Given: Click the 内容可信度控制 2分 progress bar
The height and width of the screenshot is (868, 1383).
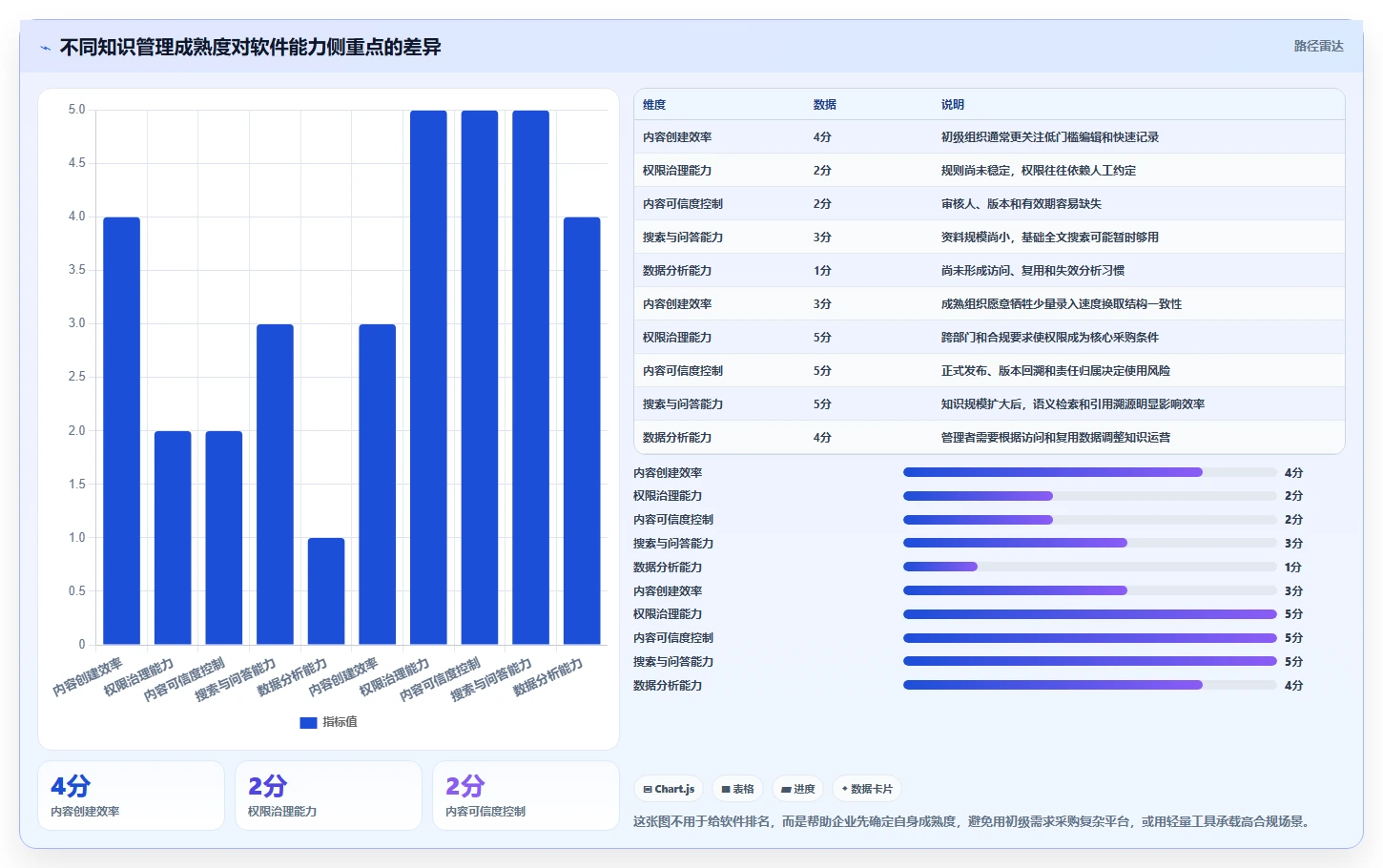Looking at the screenshot, I should pyautogui.click(x=1089, y=520).
